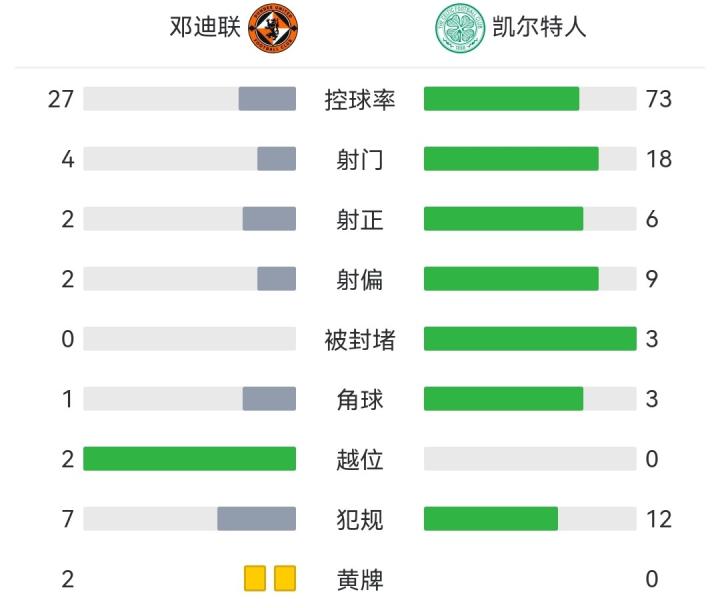The image size is (720, 608).
Task: Click the second yellow card icon
Action: pos(285,579)
